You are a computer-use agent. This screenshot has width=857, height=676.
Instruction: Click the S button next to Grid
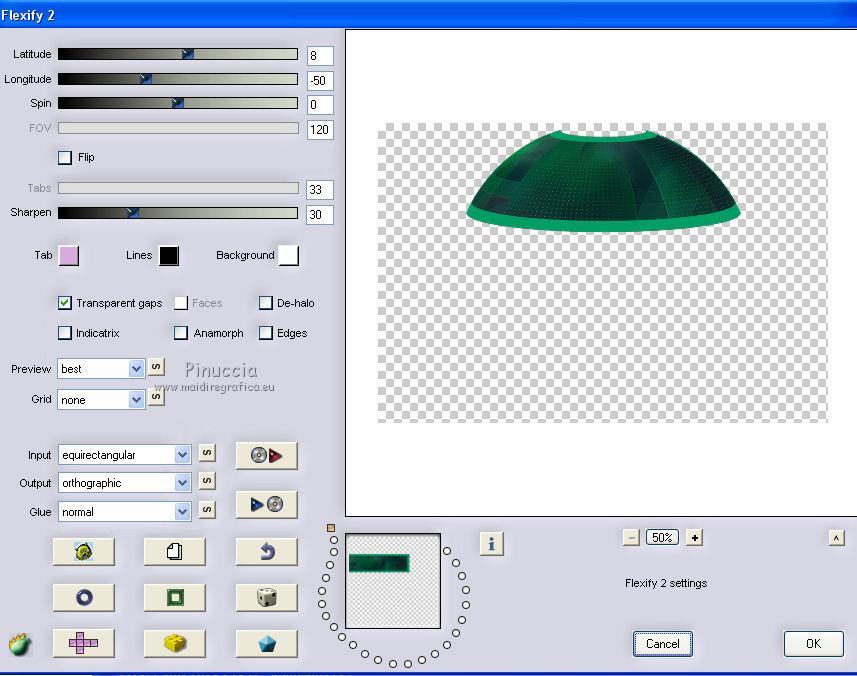tap(156, 396)
